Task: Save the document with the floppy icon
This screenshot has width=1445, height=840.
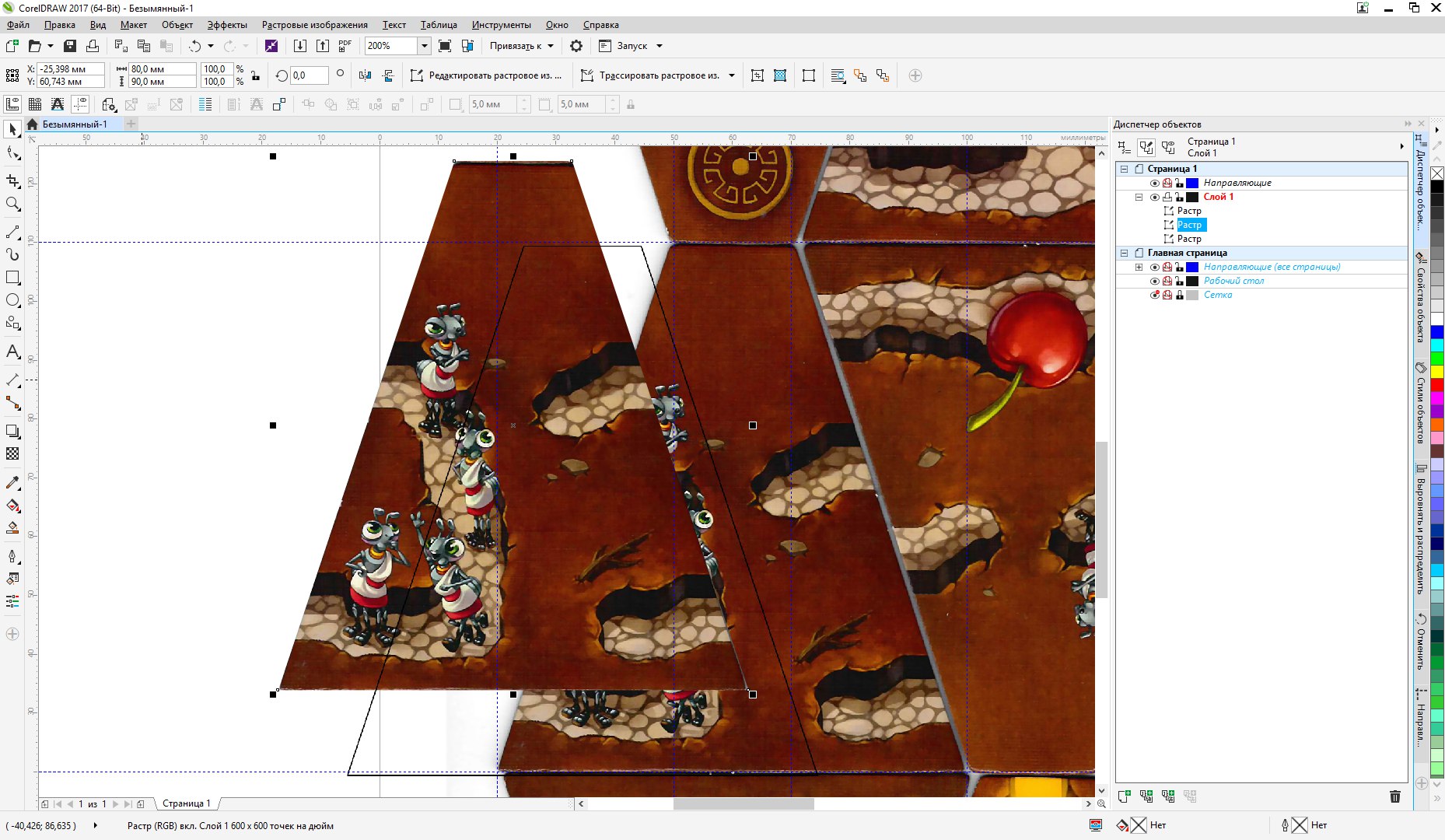Action: pos(70,46)
